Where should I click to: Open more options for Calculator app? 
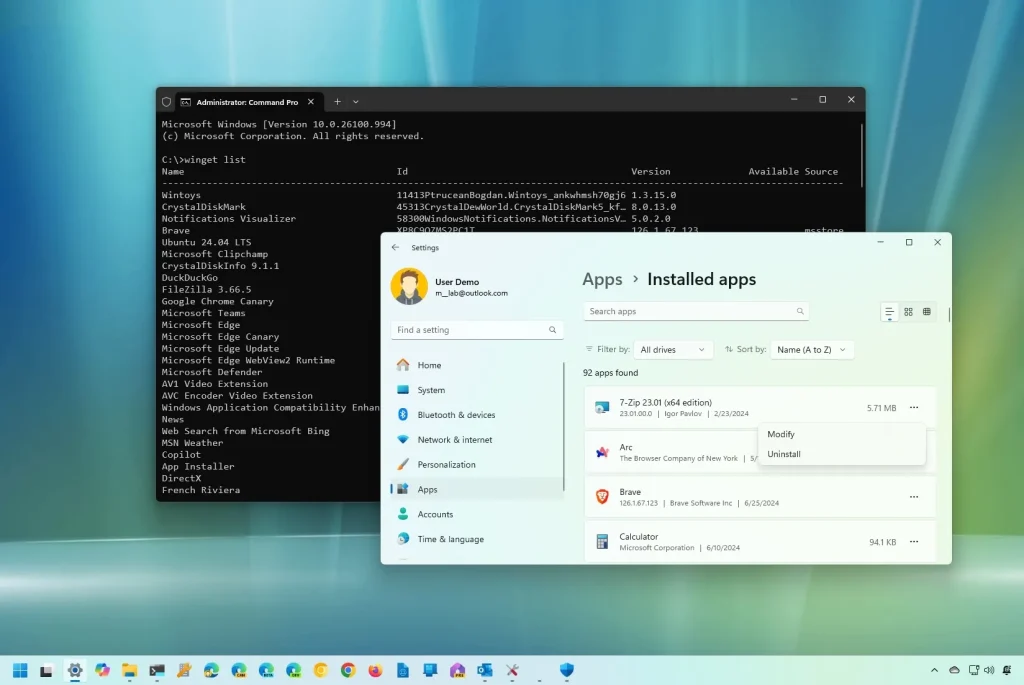coord(914,541)
